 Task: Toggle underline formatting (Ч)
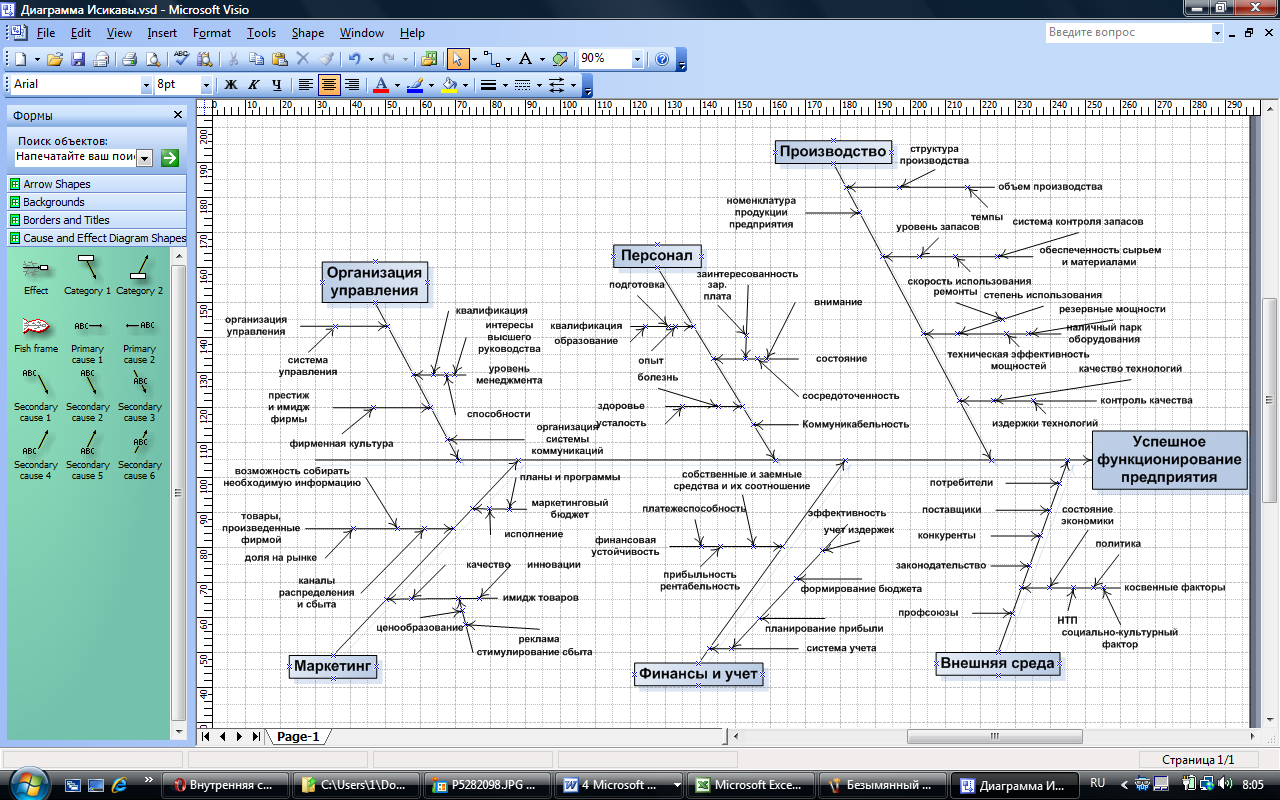[277, 85]
